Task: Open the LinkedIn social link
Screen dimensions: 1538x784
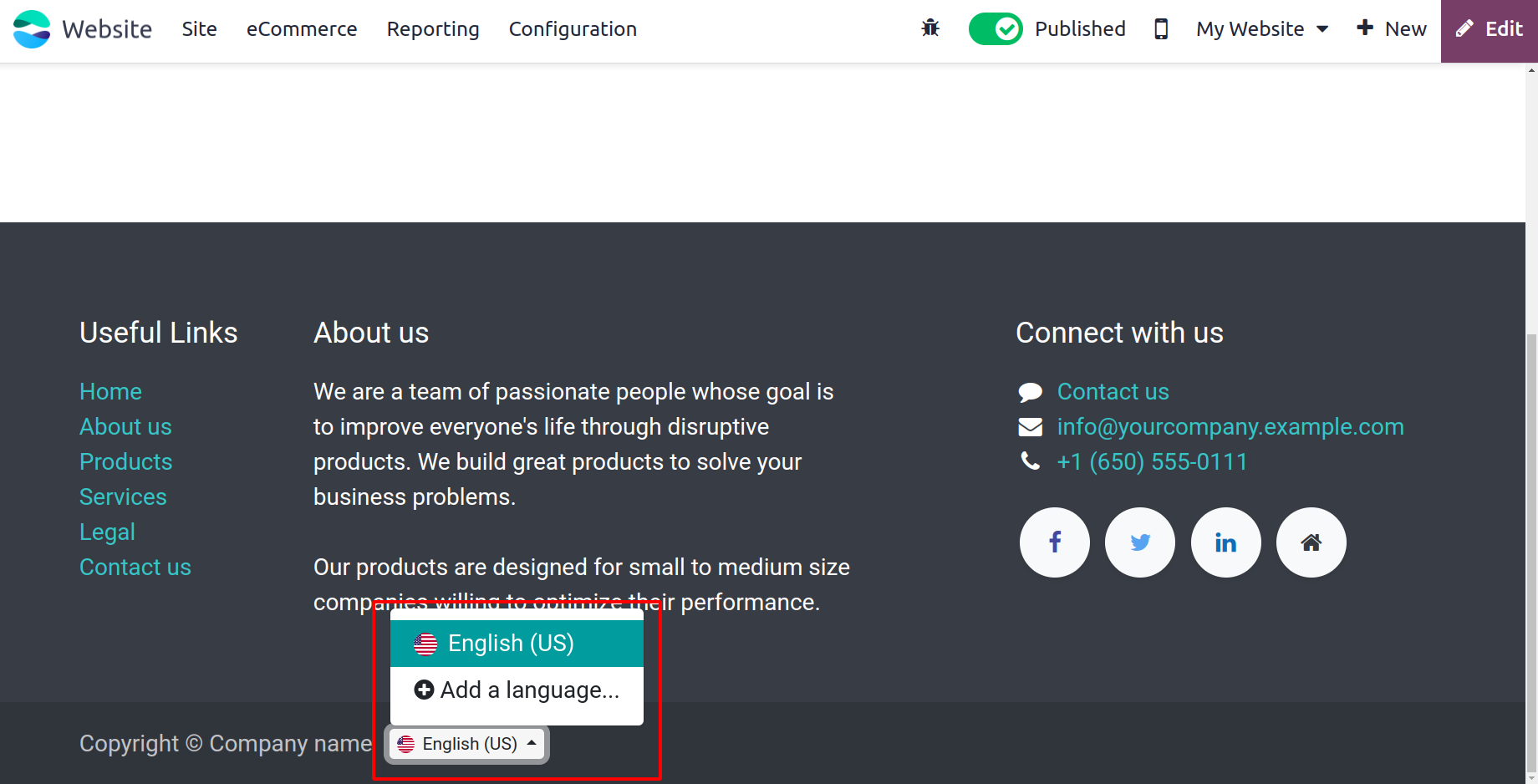Action: pyautogui.click(x=1225, y=542)
